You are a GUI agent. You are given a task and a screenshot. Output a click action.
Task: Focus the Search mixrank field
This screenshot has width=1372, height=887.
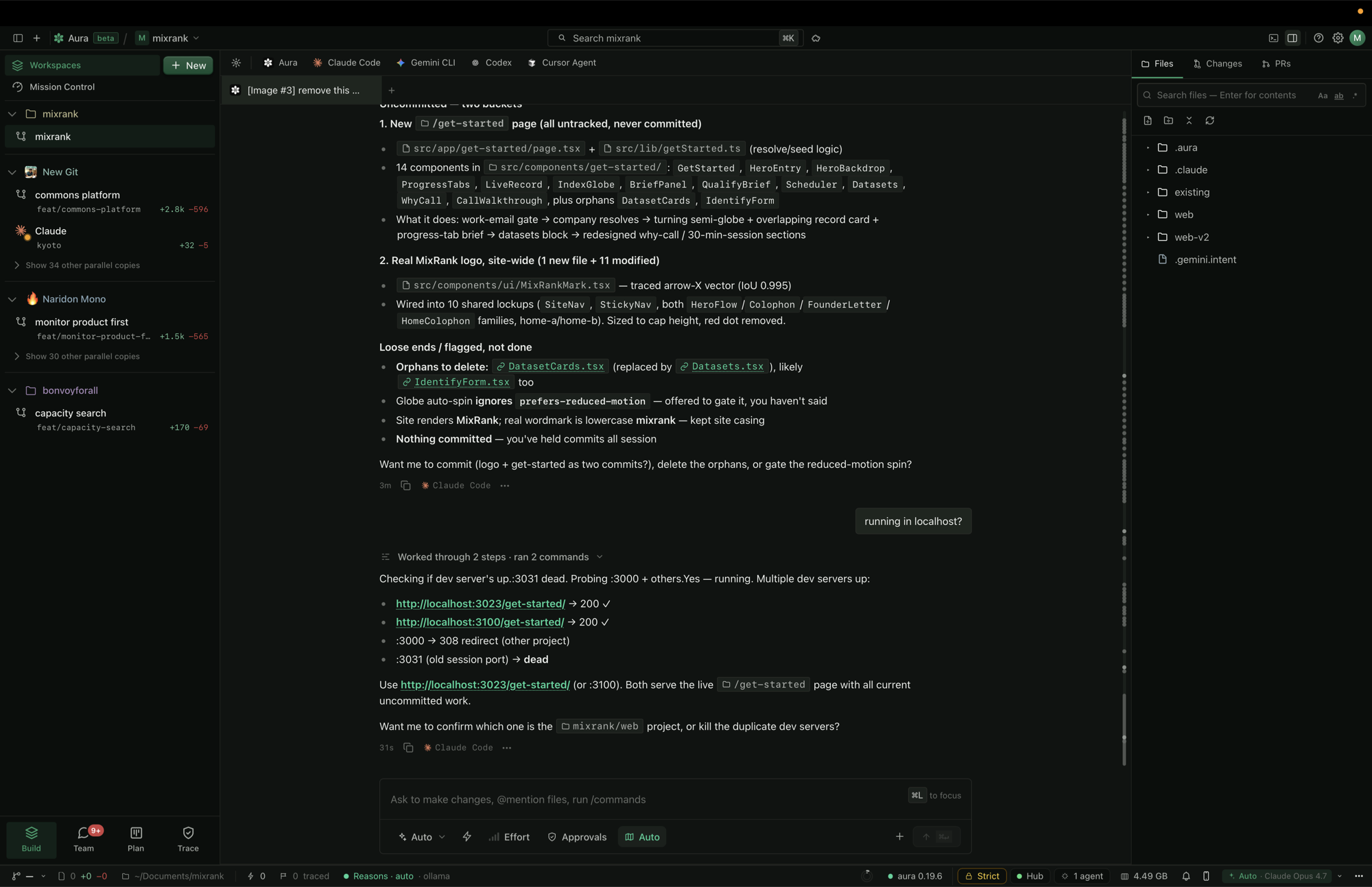pos(676,38)
